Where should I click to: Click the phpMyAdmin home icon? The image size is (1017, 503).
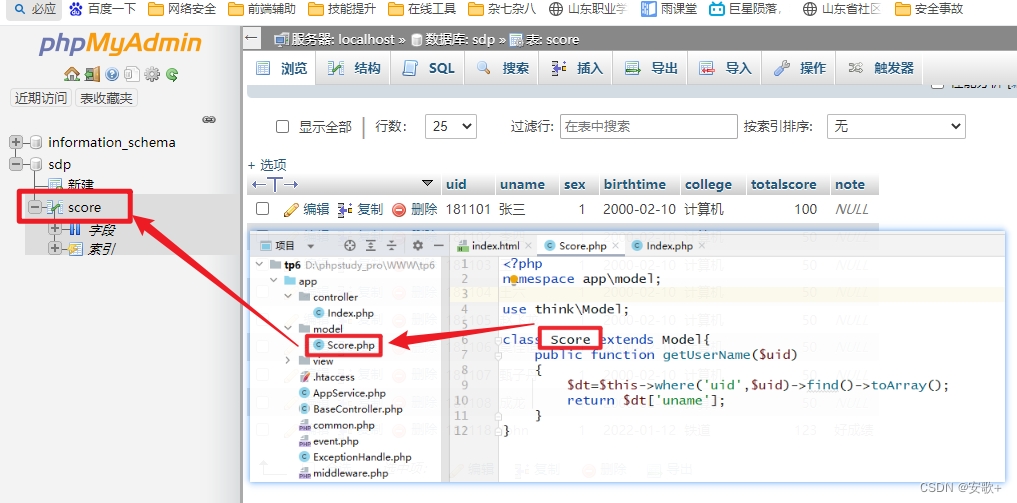point(71,74)
